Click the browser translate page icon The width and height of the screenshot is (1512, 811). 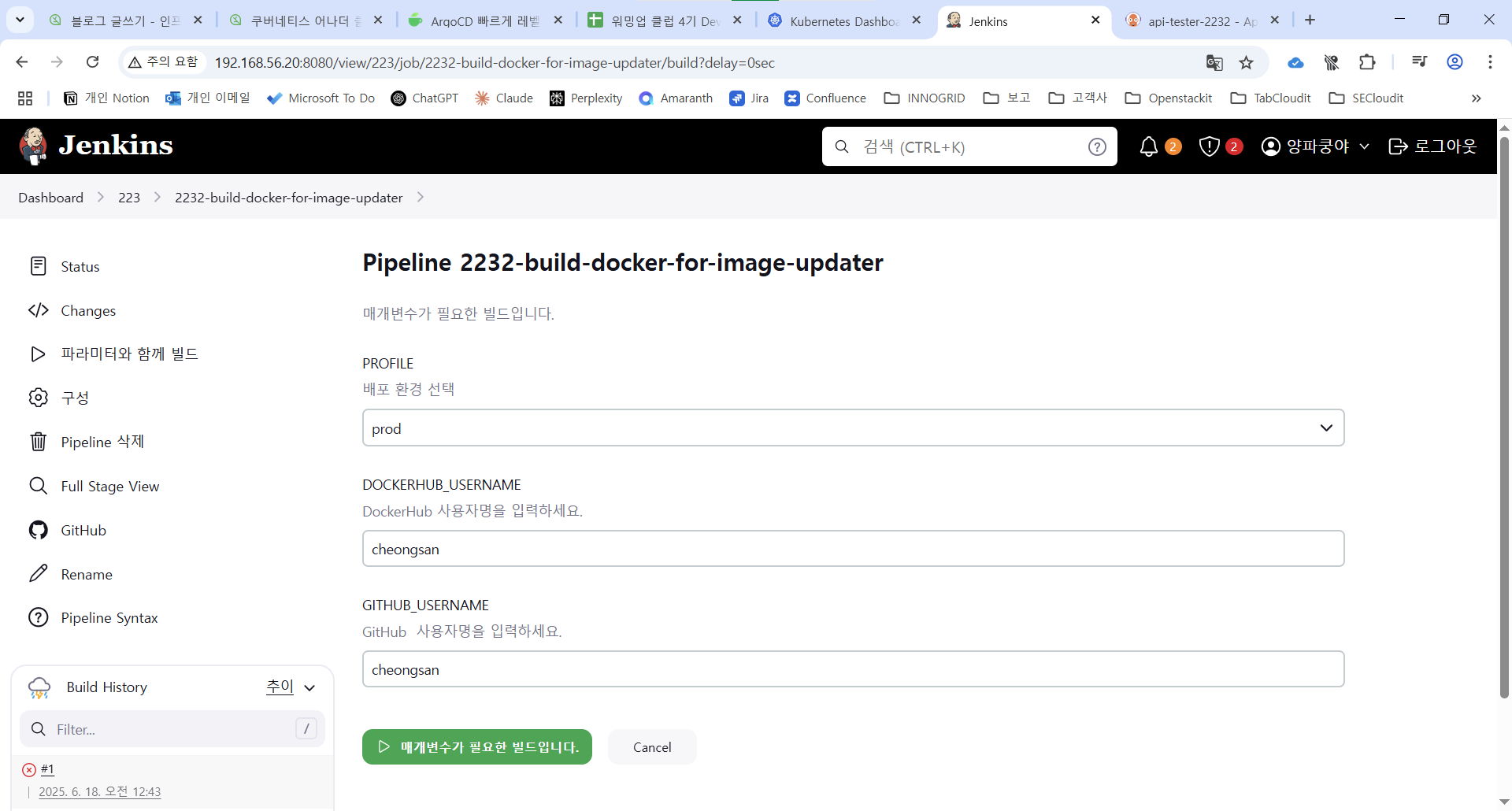click(1214, 62)
